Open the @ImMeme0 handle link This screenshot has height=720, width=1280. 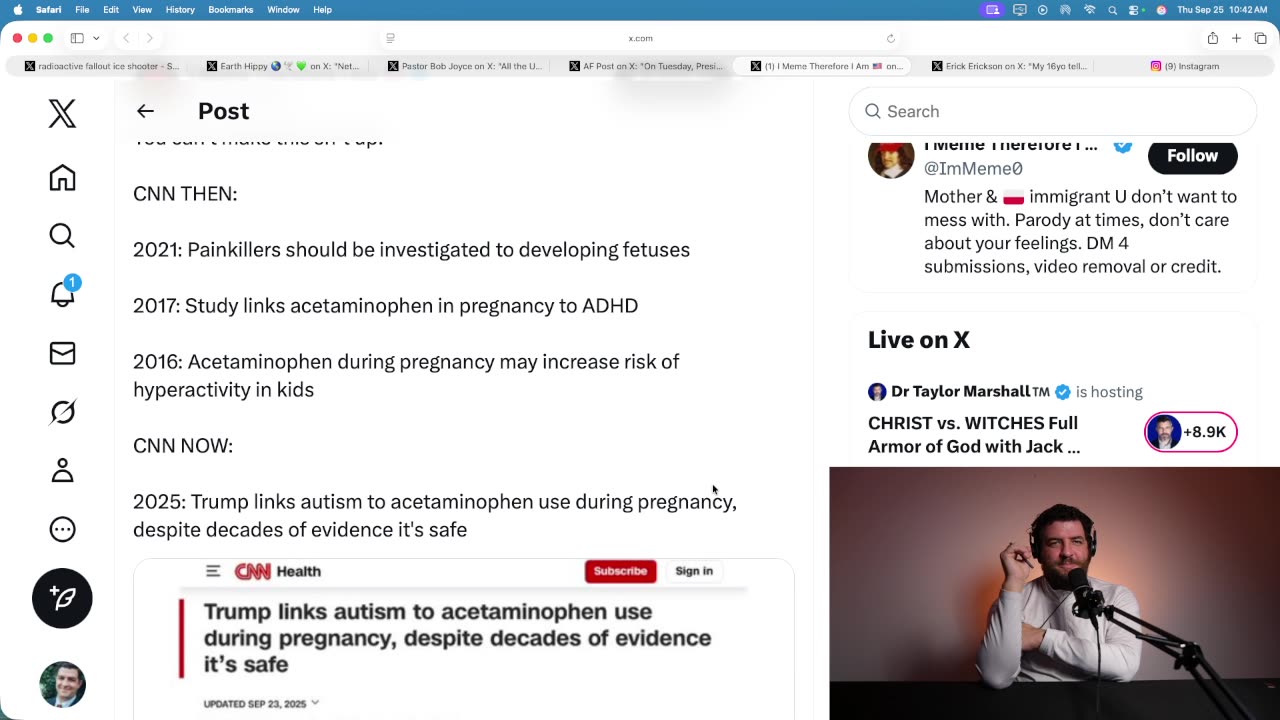tap(973, 169)
